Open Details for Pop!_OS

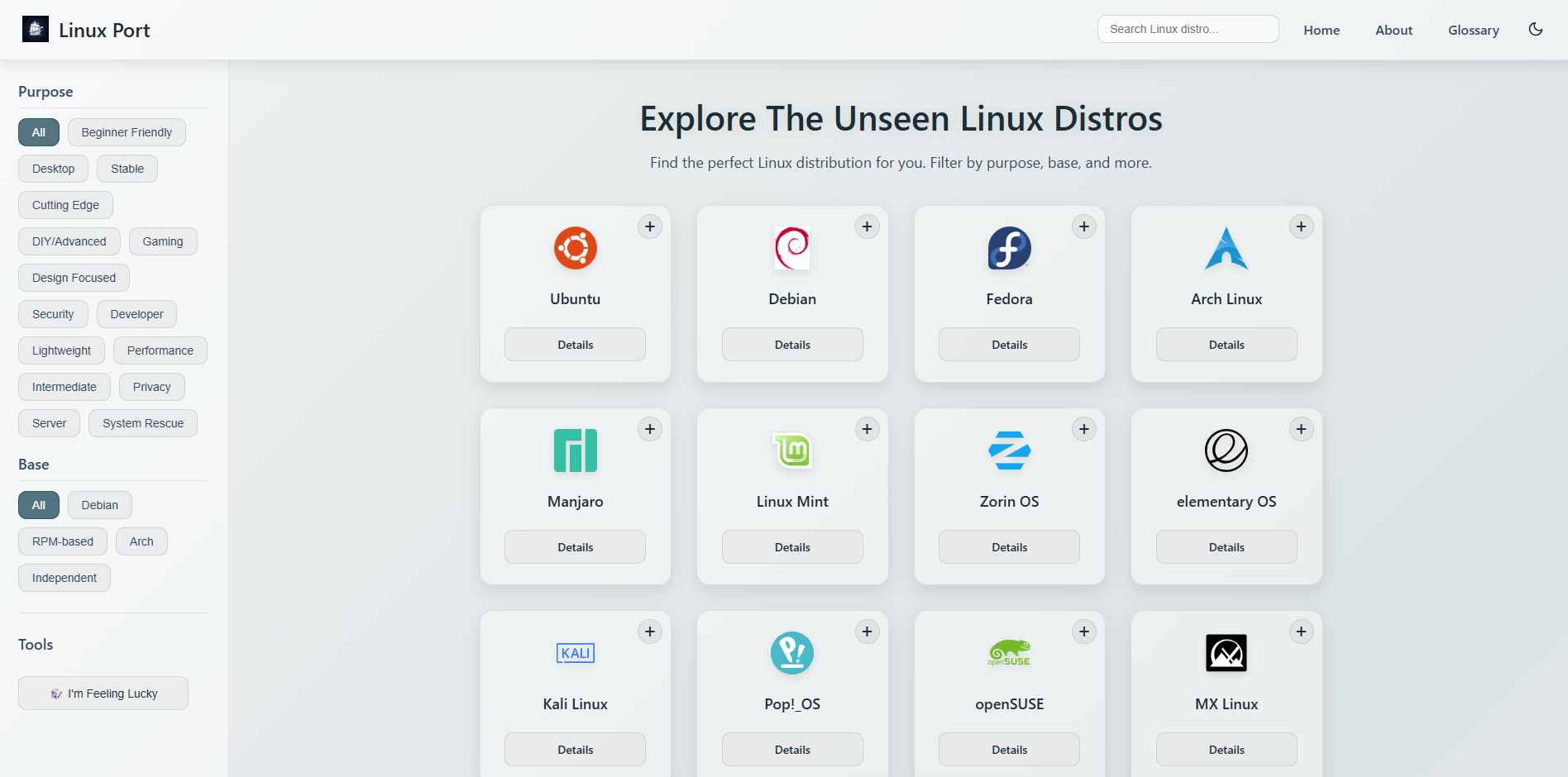click(x=791, y=749)
